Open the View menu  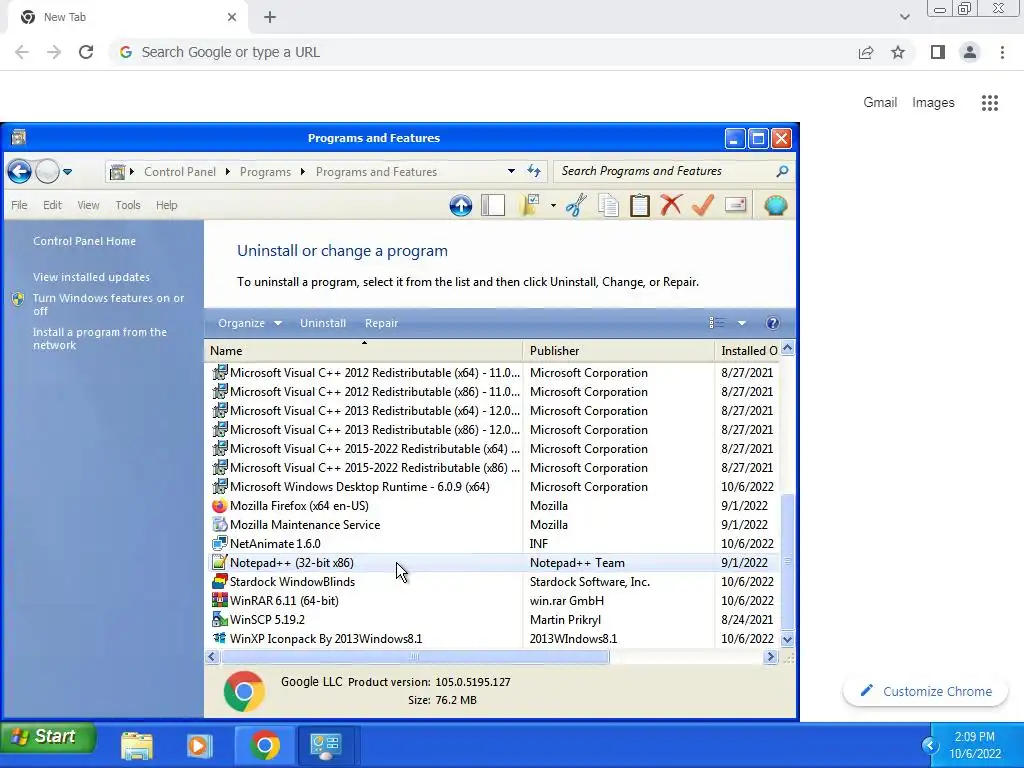(x=88, y=205)
